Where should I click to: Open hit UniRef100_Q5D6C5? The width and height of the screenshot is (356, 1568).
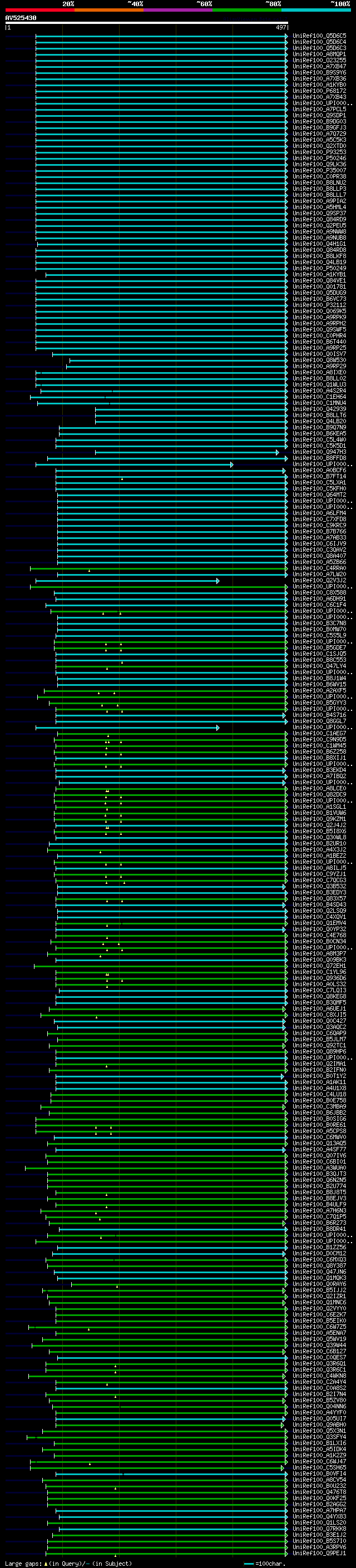click(319, 36)
